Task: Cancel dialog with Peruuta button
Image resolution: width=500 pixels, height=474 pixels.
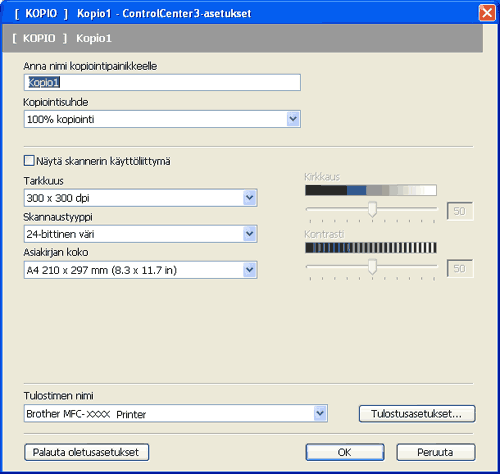Action: point(436,452)
